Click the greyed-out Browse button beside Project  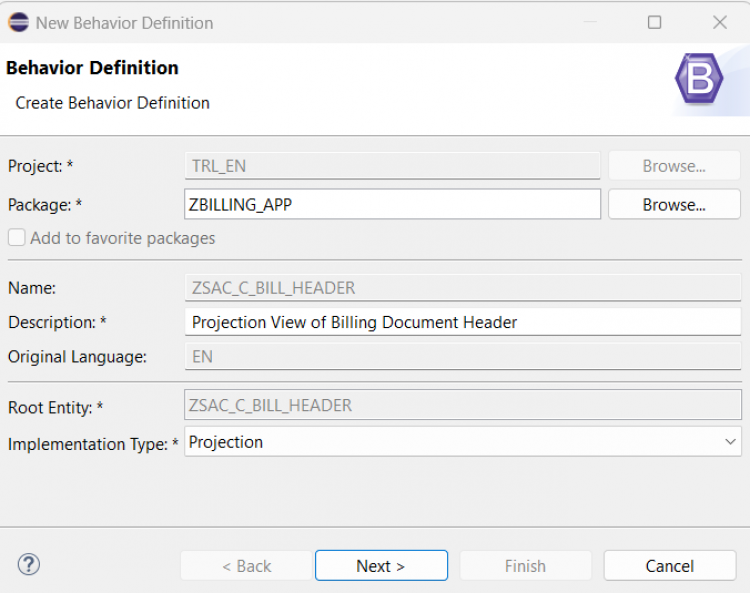coord(674,166)
